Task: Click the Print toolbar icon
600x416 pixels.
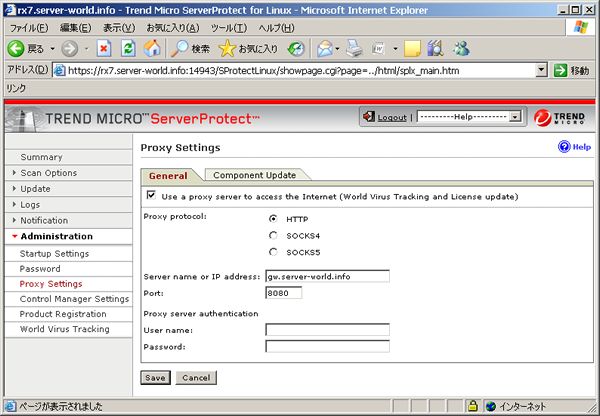Action: coord(356,48)
